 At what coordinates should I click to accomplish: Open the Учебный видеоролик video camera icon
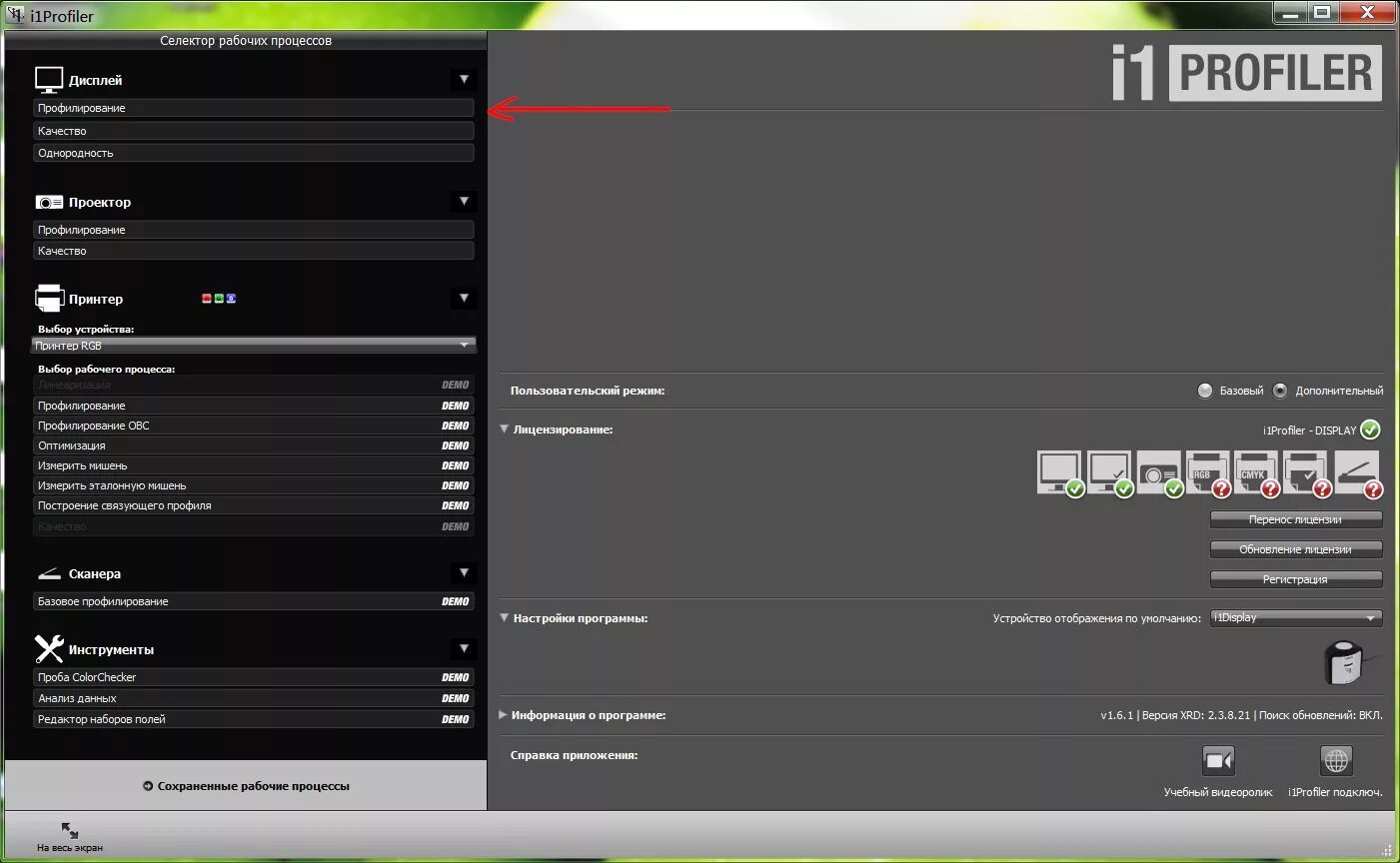[x=1218, y=761]
